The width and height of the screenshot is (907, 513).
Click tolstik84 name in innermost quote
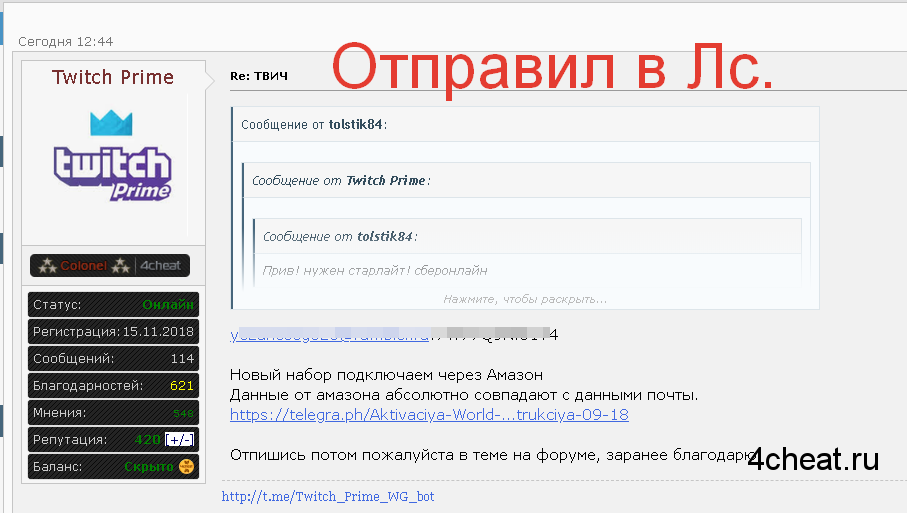pos(385,237)
